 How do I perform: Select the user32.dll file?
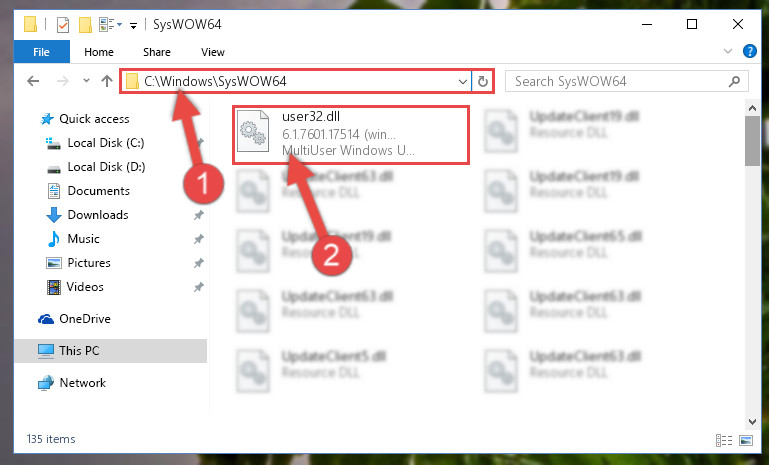point(350,133)
